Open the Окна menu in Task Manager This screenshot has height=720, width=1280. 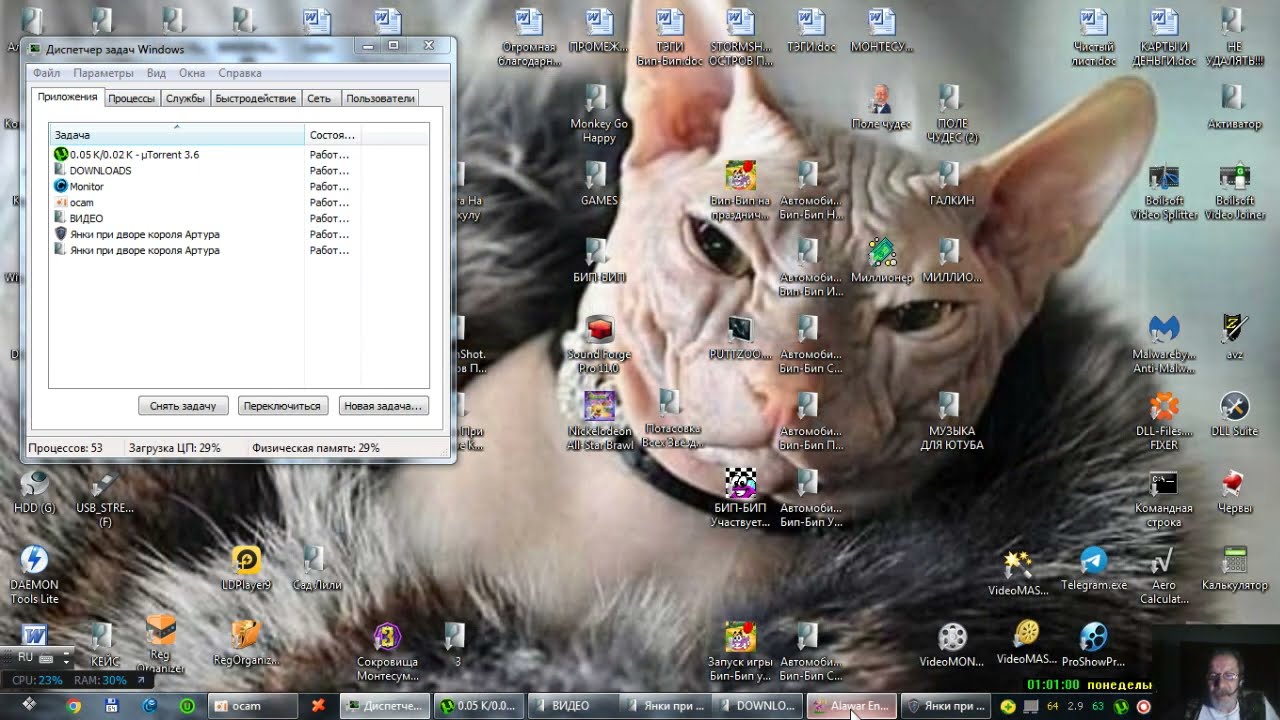192,73
